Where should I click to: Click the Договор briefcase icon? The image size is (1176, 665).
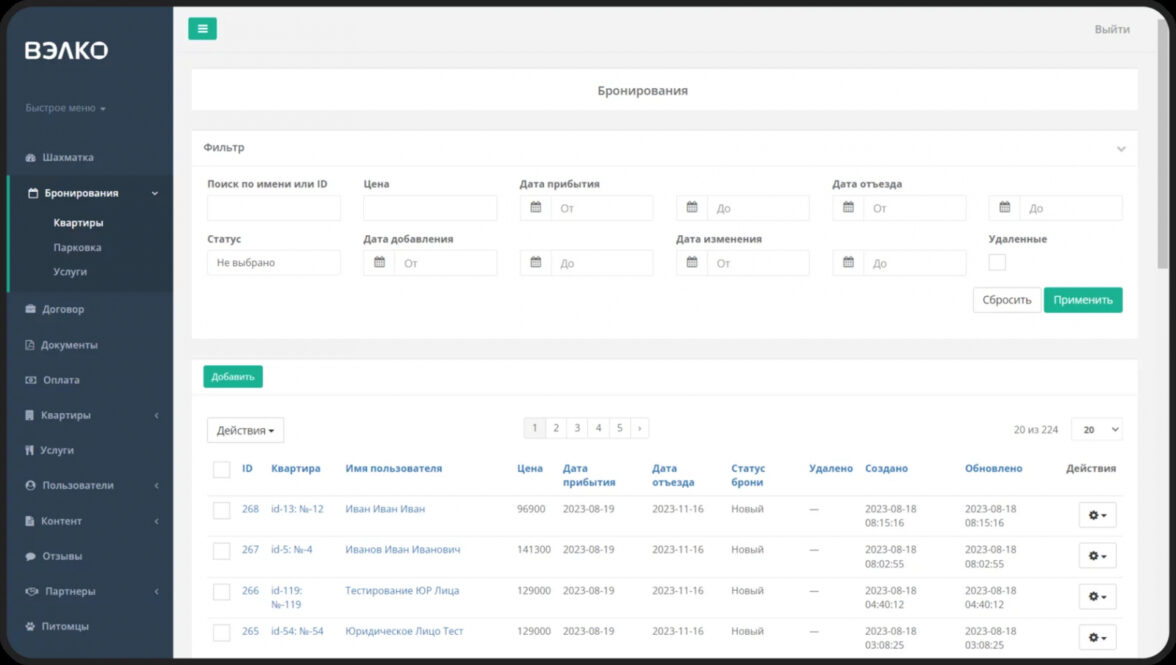(31, 310)
